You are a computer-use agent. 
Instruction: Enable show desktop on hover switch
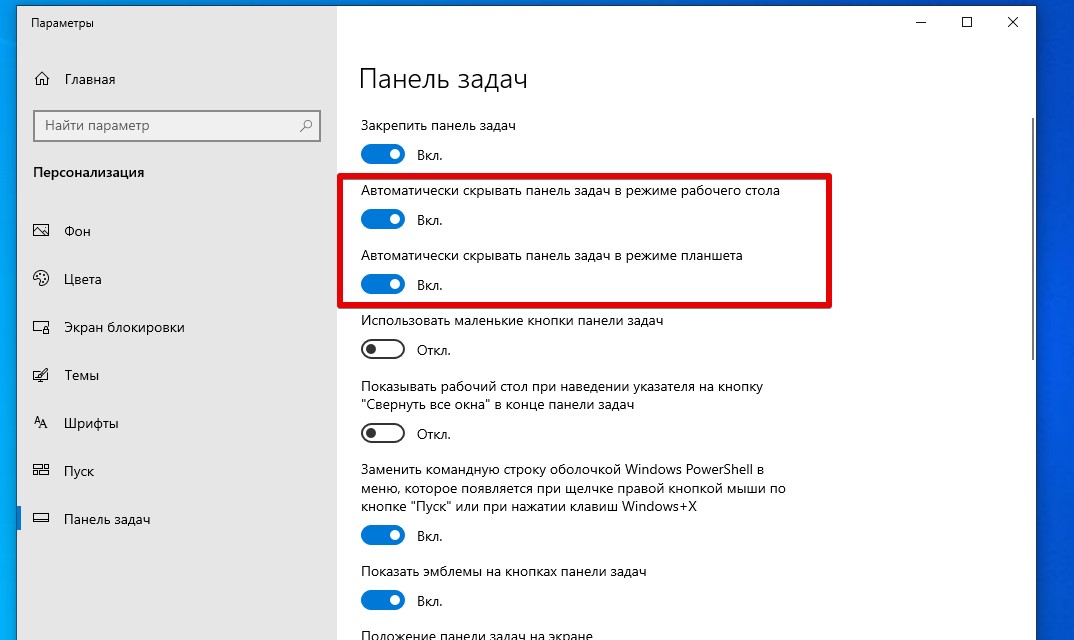tap(383, 433)
